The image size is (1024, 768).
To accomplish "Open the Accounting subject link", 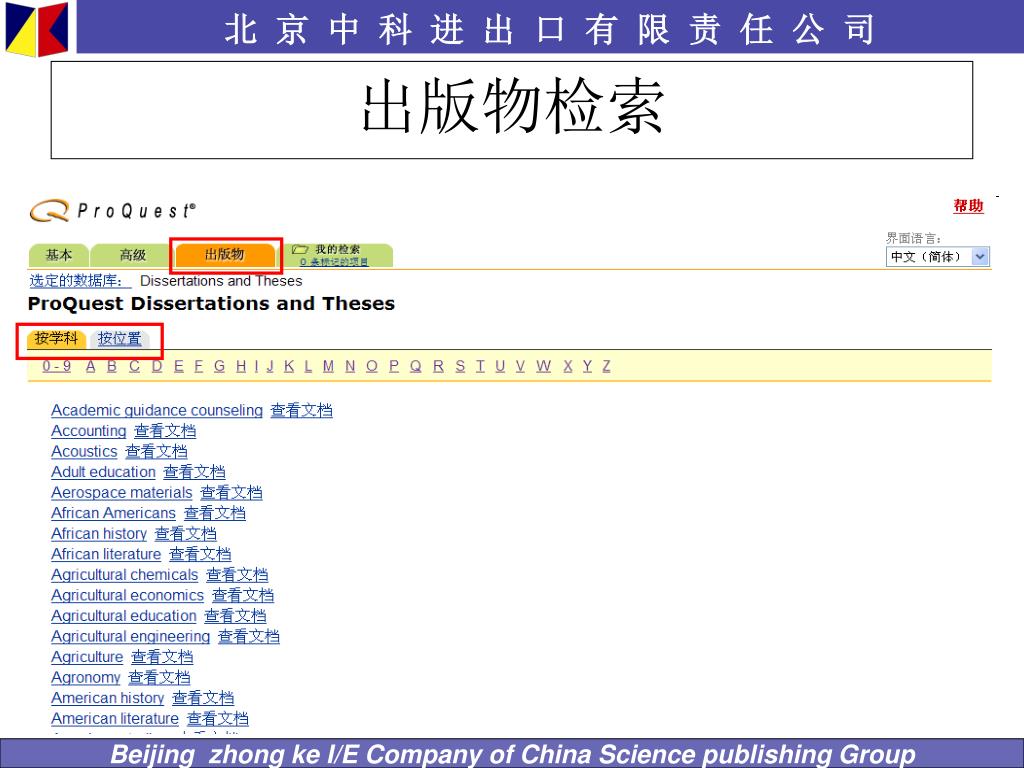I will (x=89, y=431).
